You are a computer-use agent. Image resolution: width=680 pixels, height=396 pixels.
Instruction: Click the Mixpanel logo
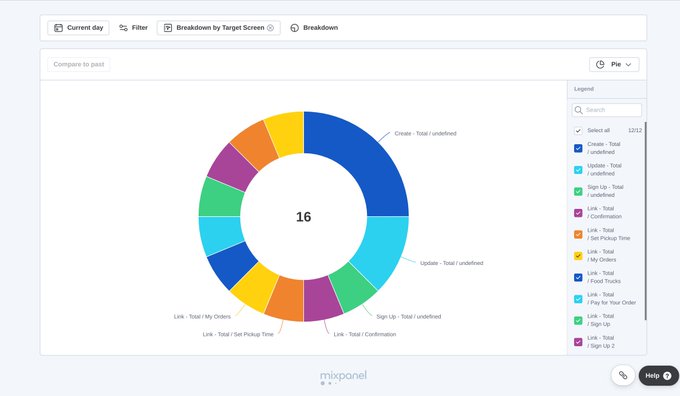343,376
